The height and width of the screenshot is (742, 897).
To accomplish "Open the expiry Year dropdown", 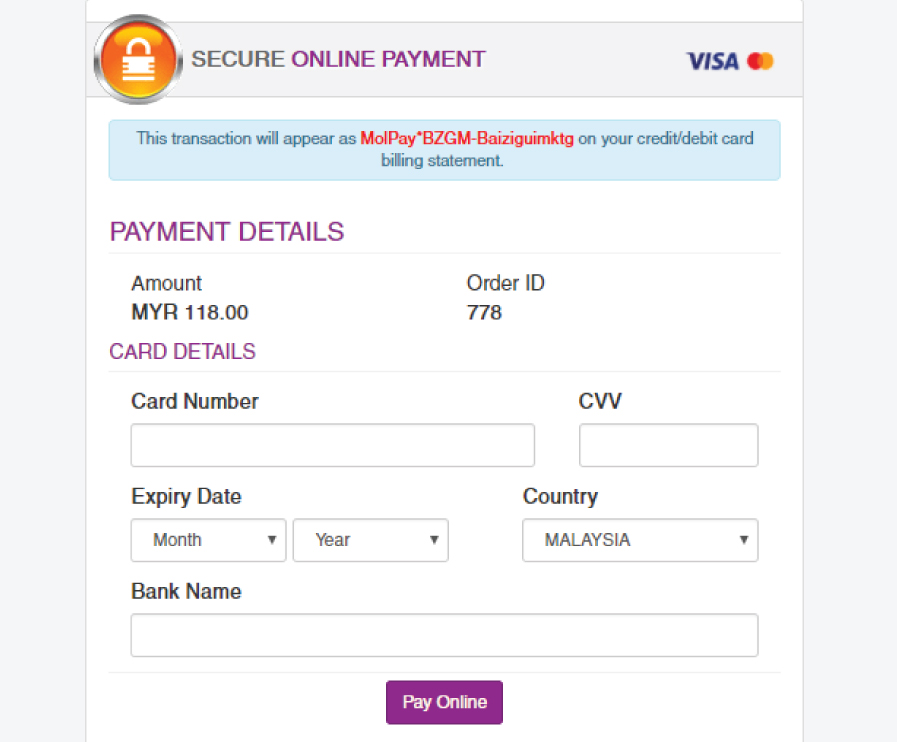I will pos(371,540).
